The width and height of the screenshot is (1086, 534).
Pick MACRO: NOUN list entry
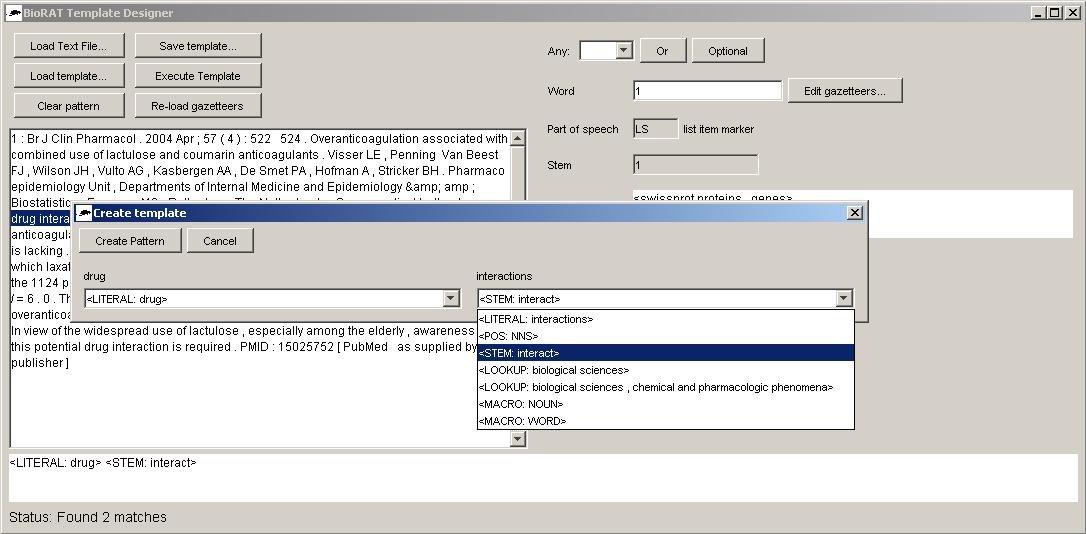point(520,404)
